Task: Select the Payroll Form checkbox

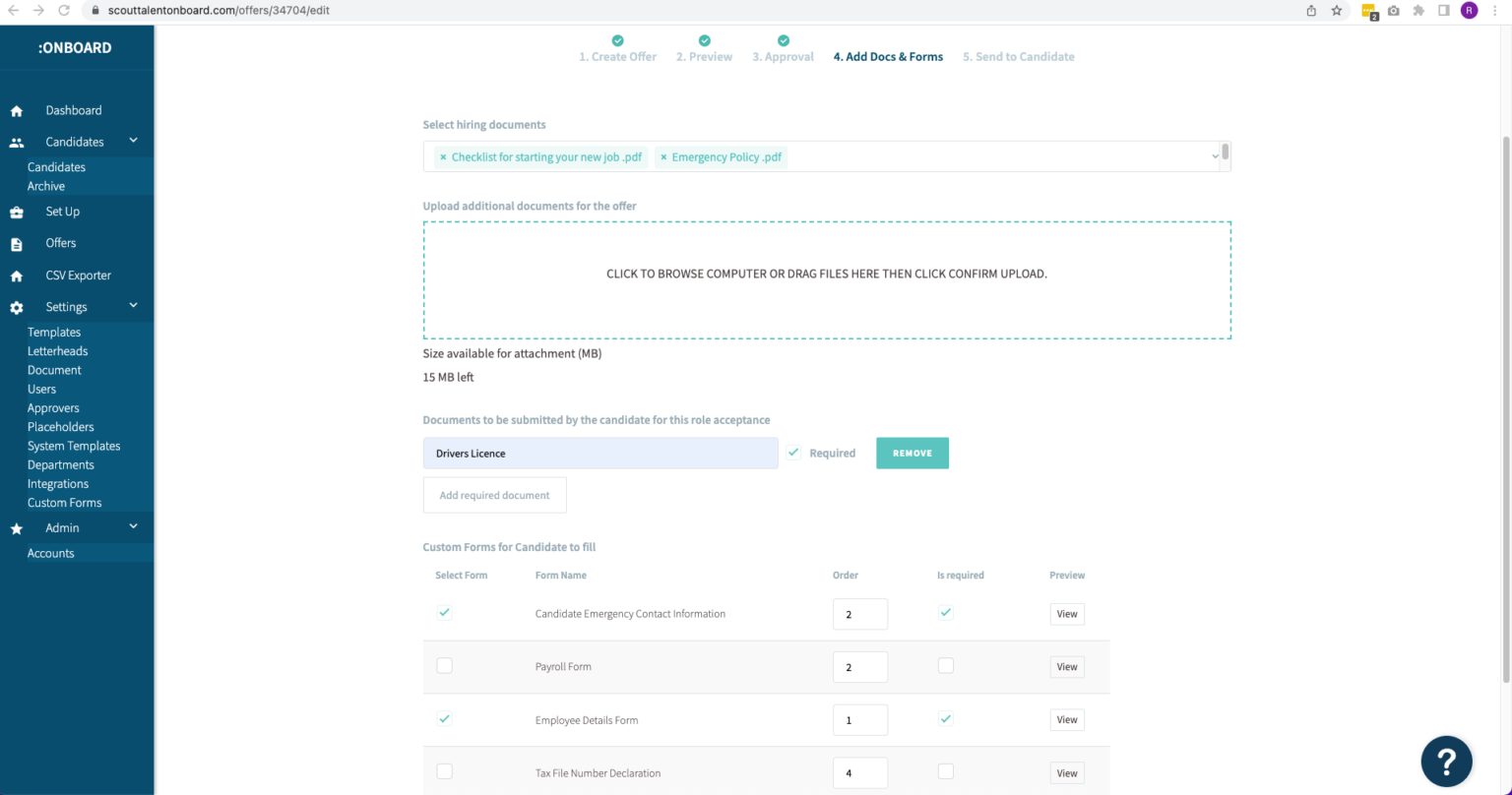Action: (x=444, y=665)
